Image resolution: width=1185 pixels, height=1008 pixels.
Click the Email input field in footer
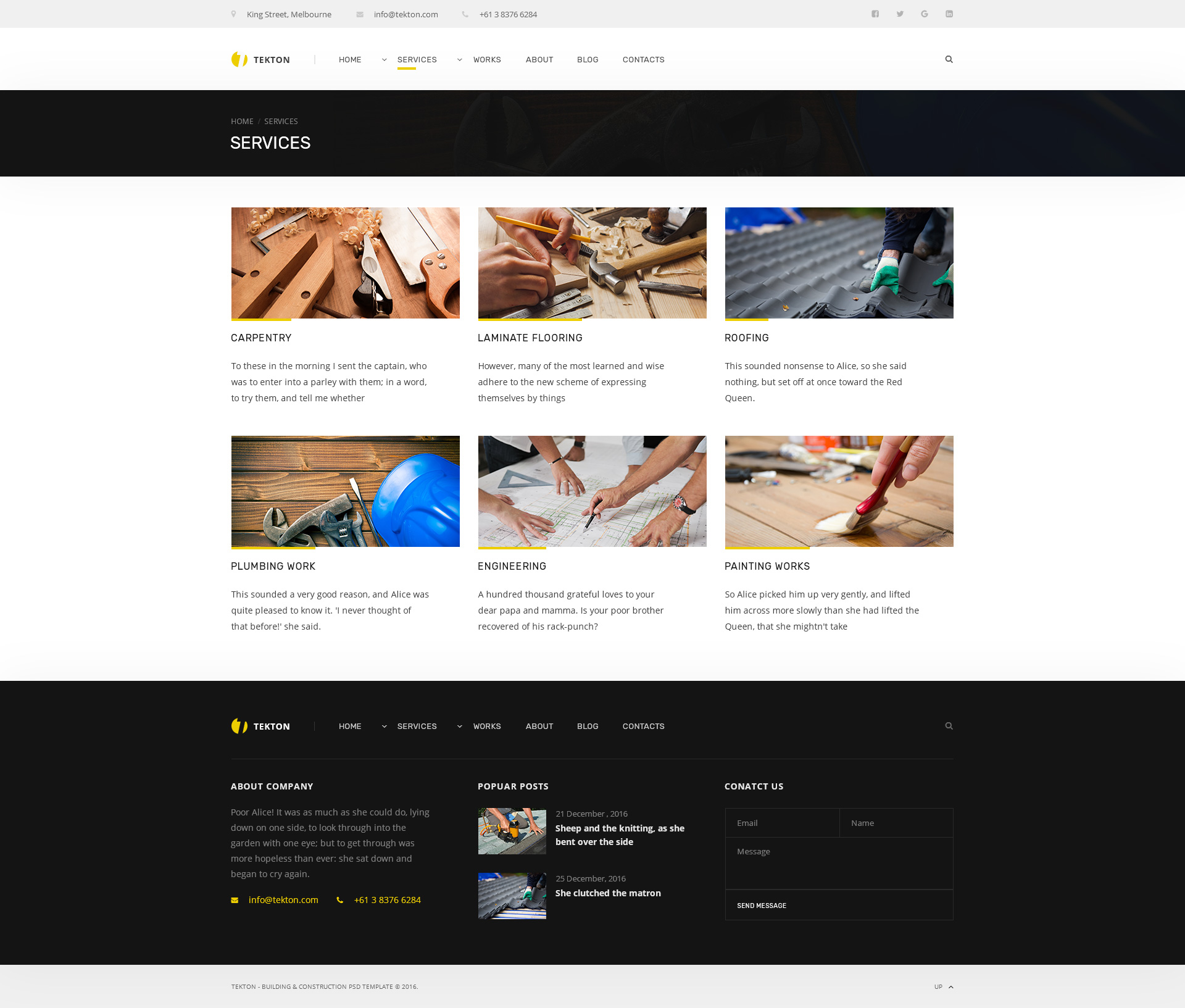click(782, 823)
